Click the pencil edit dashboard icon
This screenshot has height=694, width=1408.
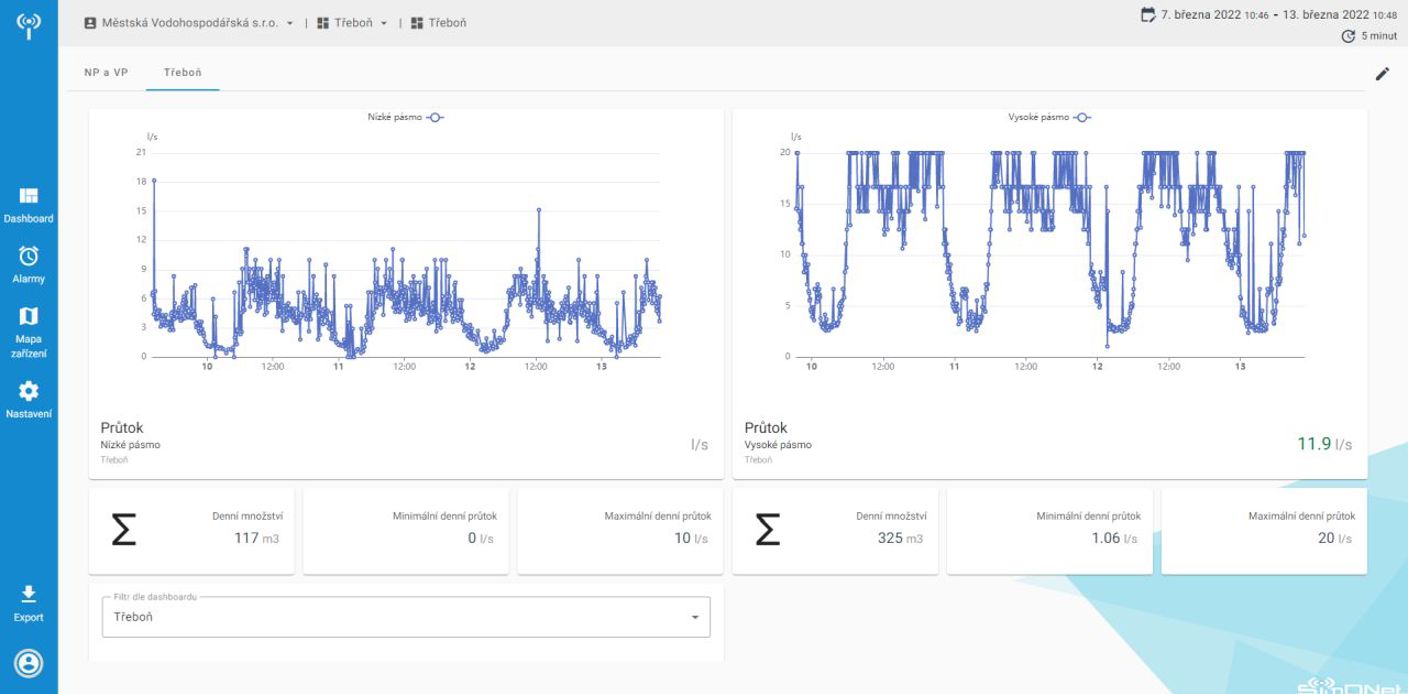point(1382,74)
